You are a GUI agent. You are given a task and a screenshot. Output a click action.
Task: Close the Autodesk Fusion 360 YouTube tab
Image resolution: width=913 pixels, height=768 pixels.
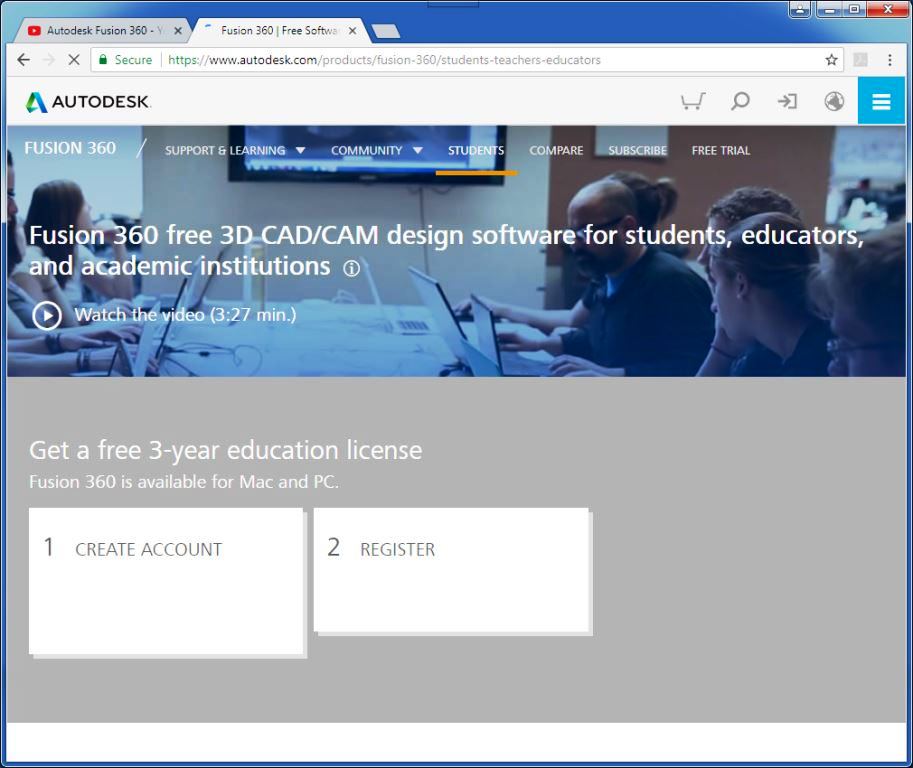tap(178, 31)
